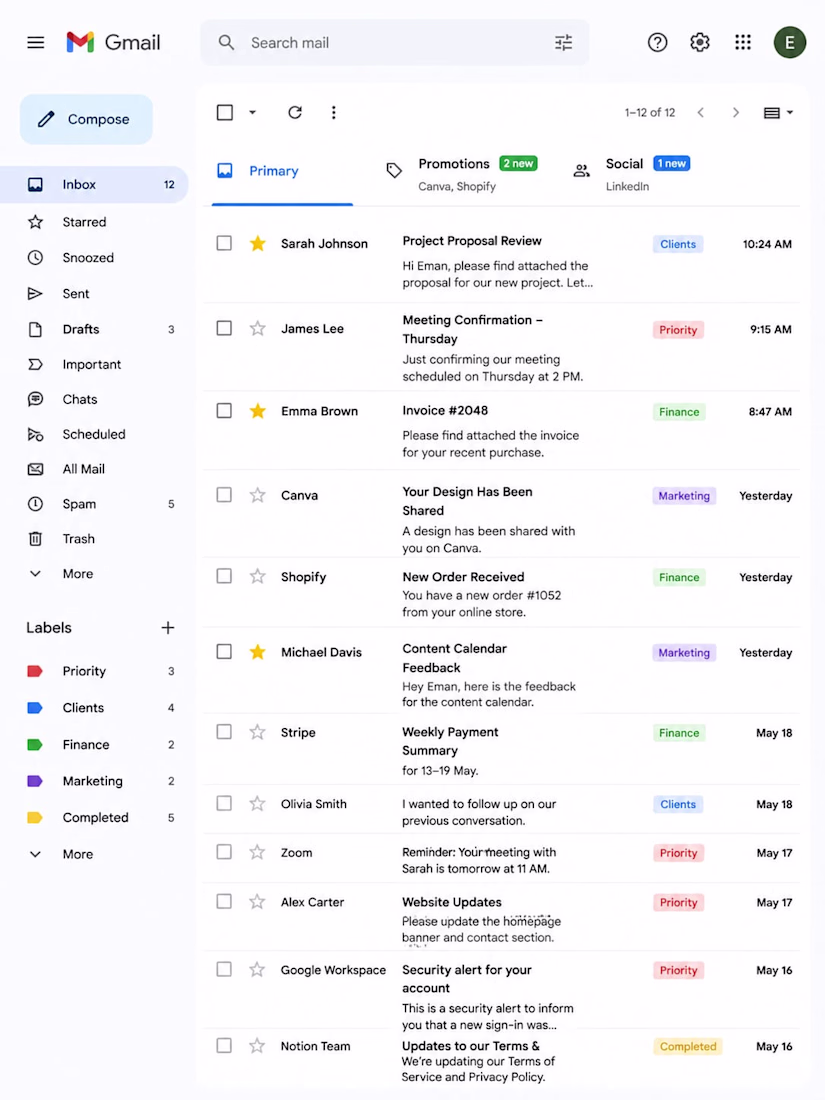Open the density view toggle dropdown
Image resolution: width=825 pixels, height=1100 pixels.
click(x=778, y=112)
